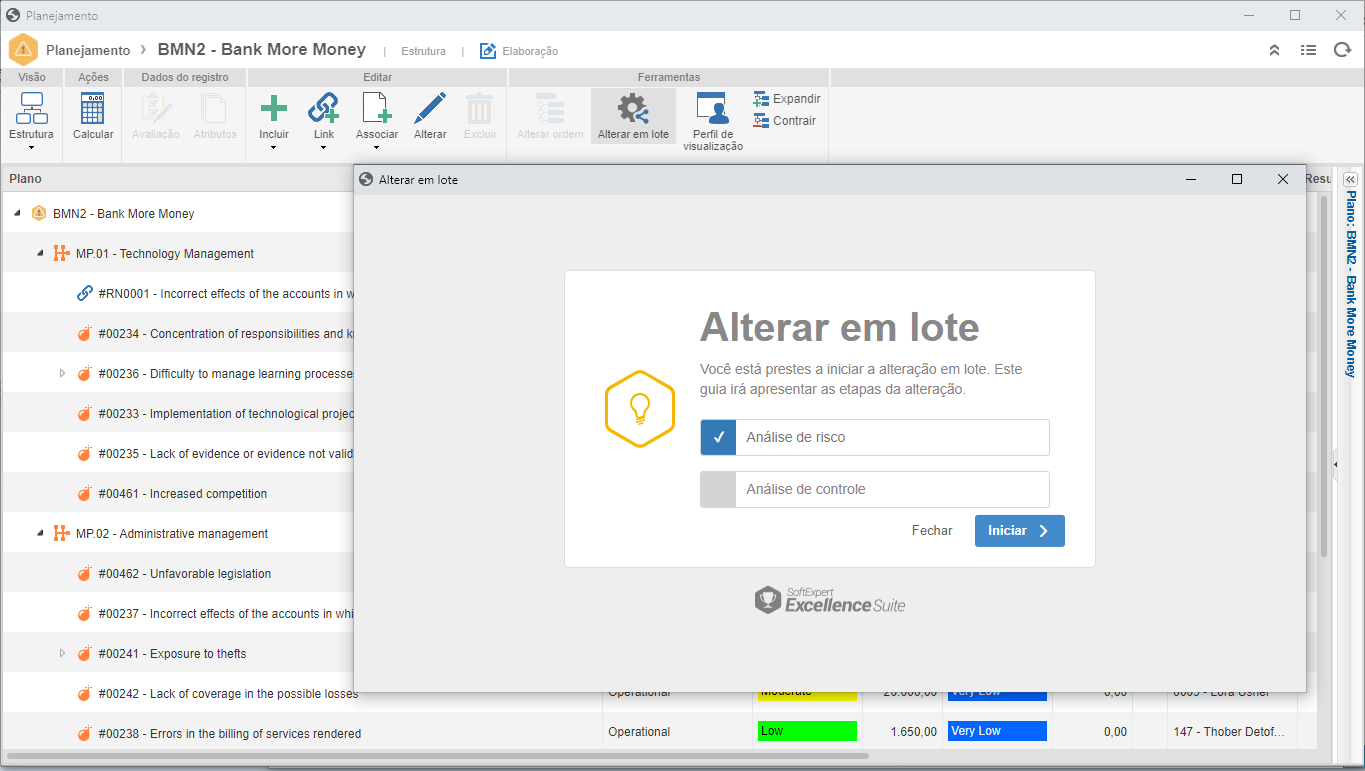The height and width of the screenshot is (771, 1365).
Task: Expand the #00241 Exposure to thefts row
Action: pos(62,653)
